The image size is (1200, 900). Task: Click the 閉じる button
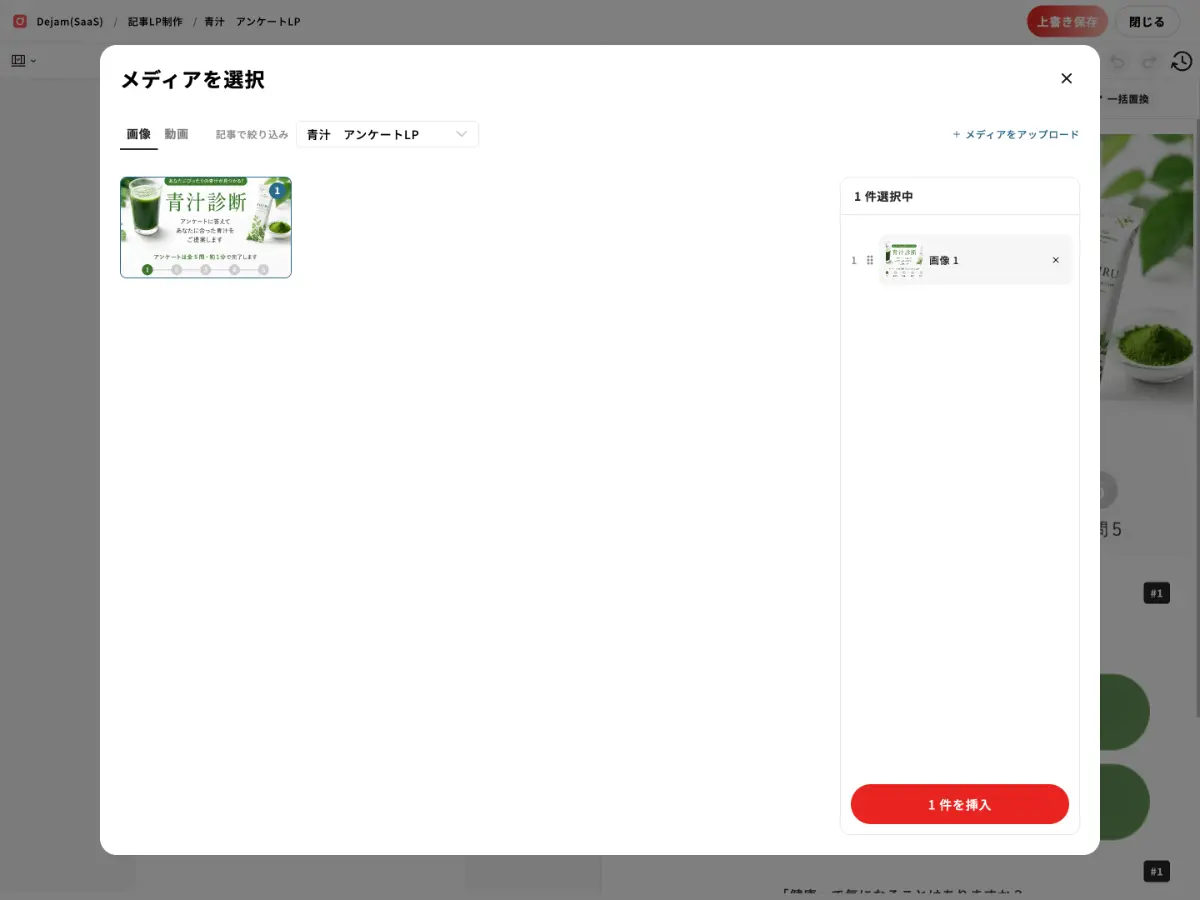pyautogui.click(x=1147, y=21)
